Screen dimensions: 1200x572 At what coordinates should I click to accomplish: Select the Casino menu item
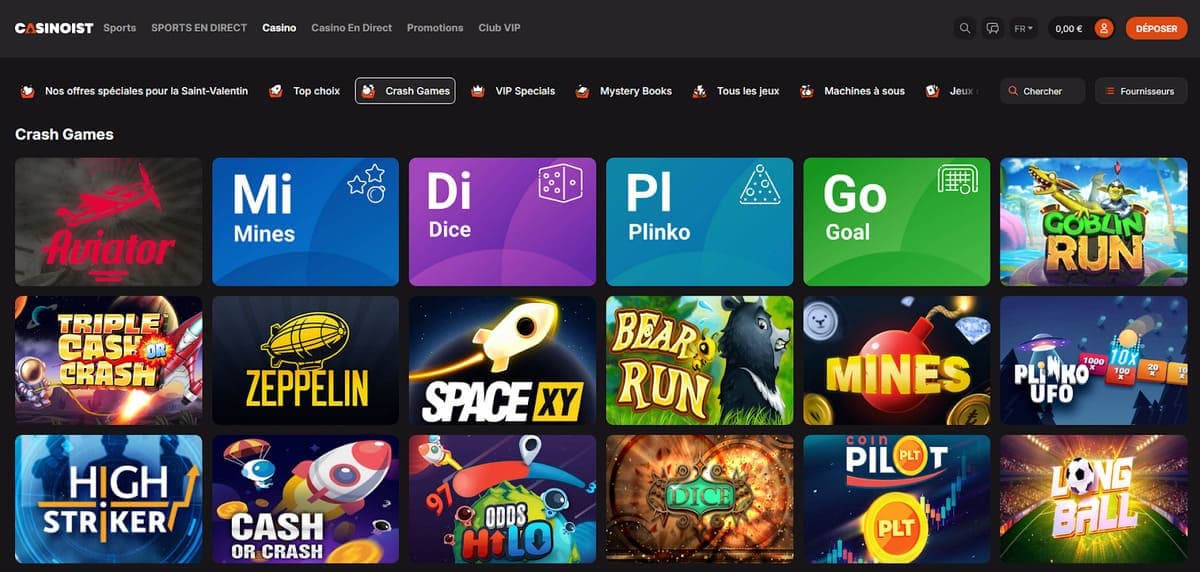click(279, 28)
